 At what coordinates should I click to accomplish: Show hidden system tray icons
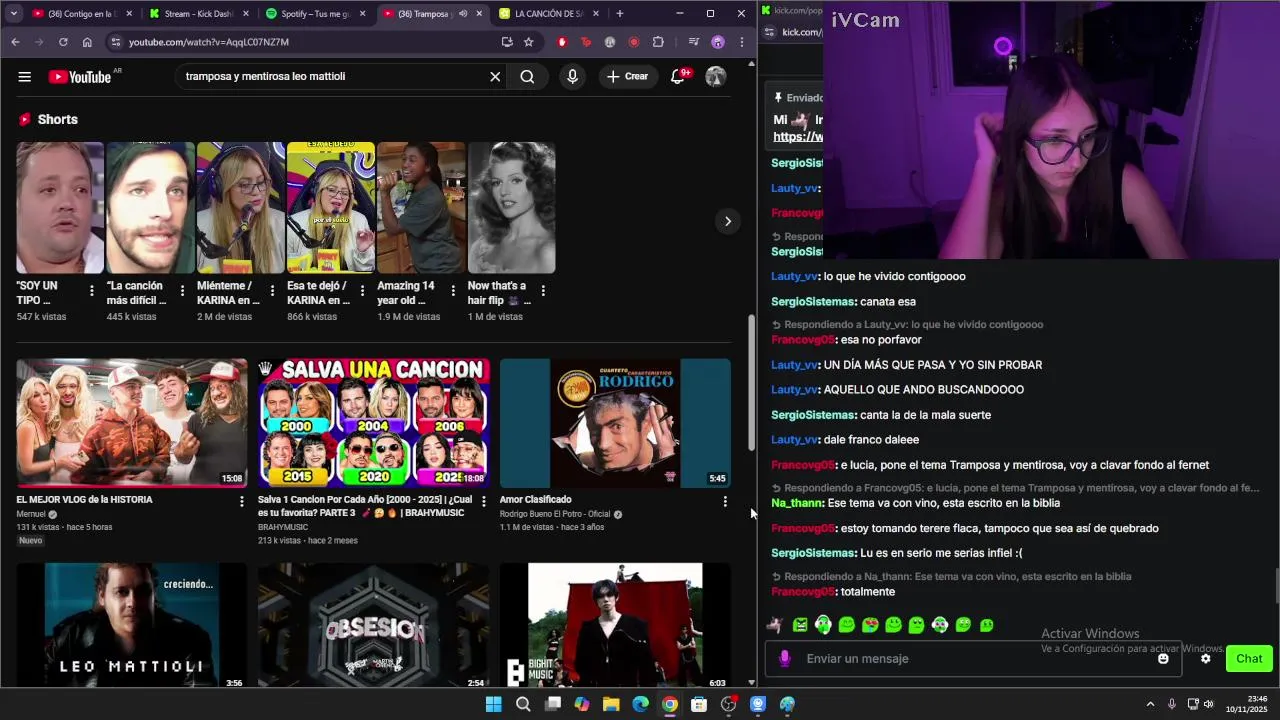(1150, 704)
